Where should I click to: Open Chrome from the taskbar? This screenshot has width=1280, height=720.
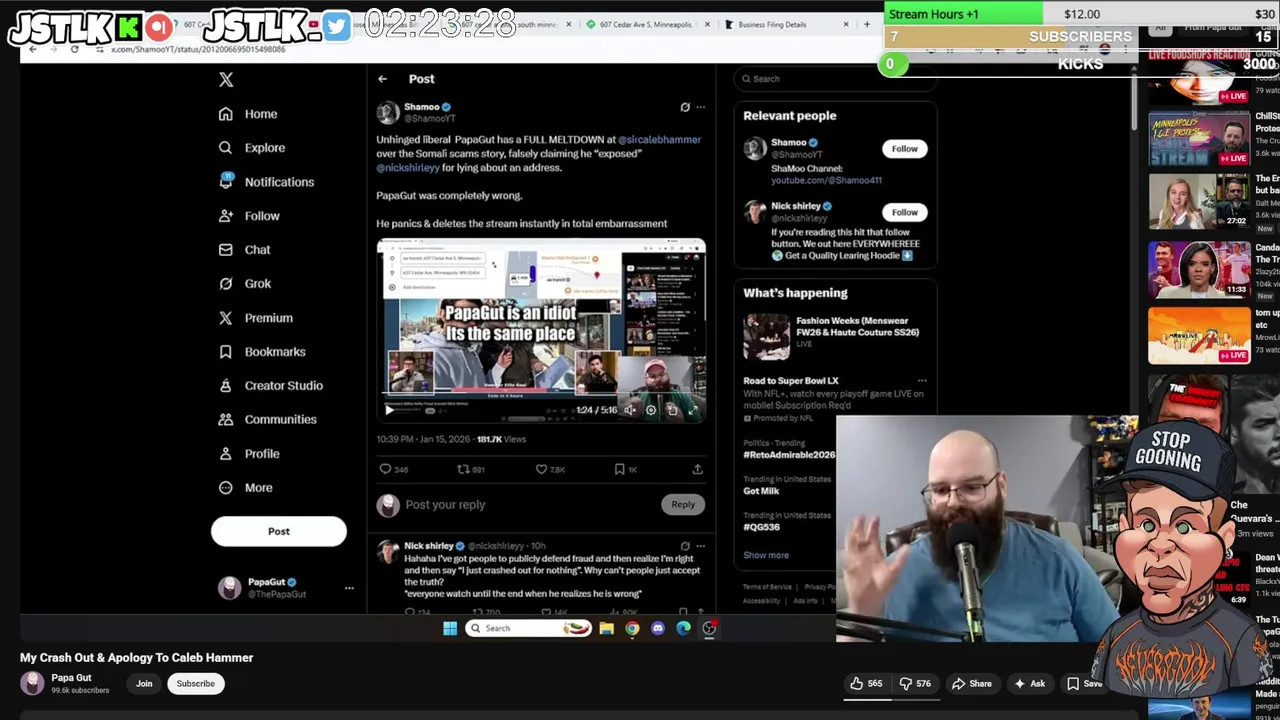[x=632, y=628]
